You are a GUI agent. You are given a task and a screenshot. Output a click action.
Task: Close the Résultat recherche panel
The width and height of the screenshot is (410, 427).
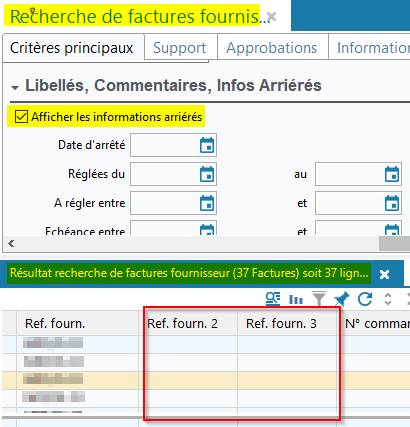[x=385, y=274]
